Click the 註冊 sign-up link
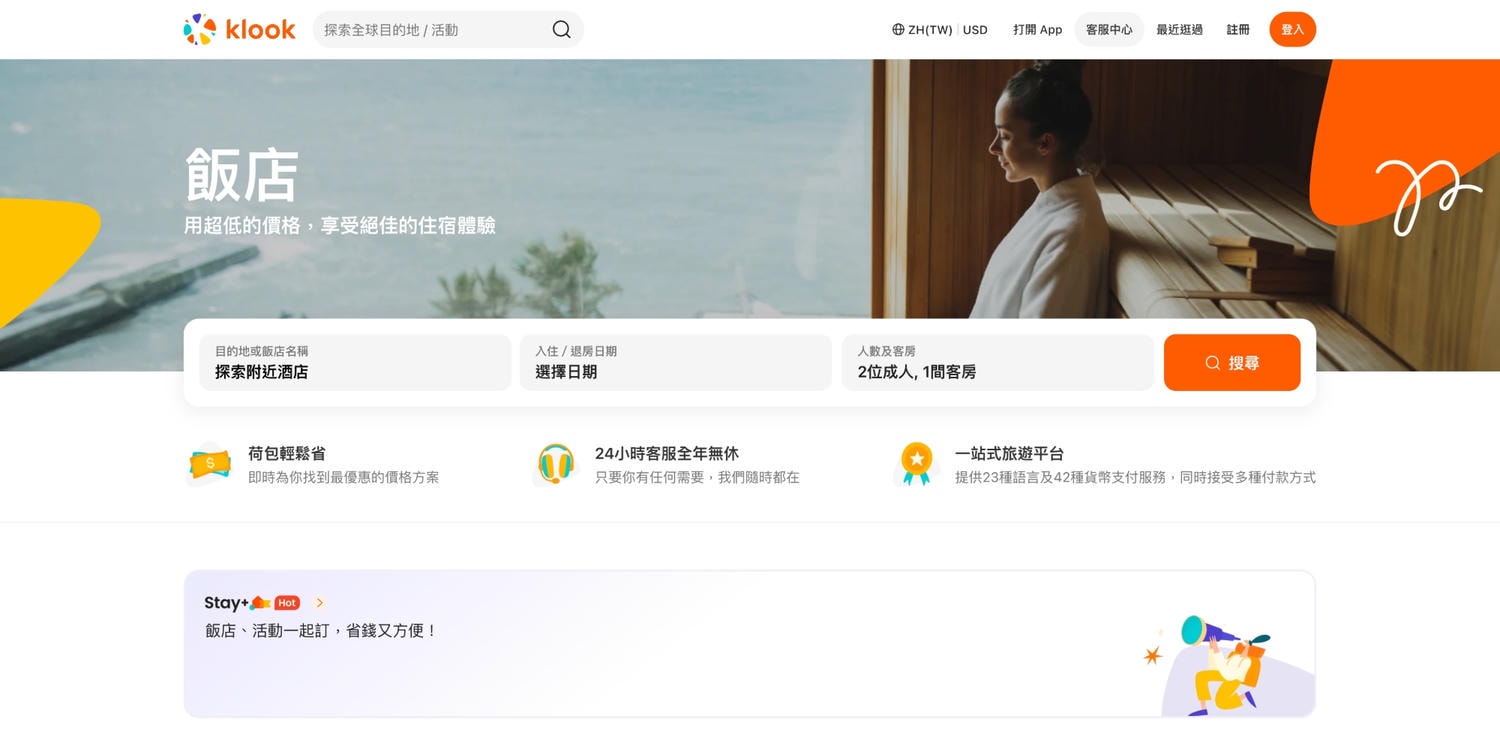This screenshot has height=749, width=1500. click(1238, 30)
